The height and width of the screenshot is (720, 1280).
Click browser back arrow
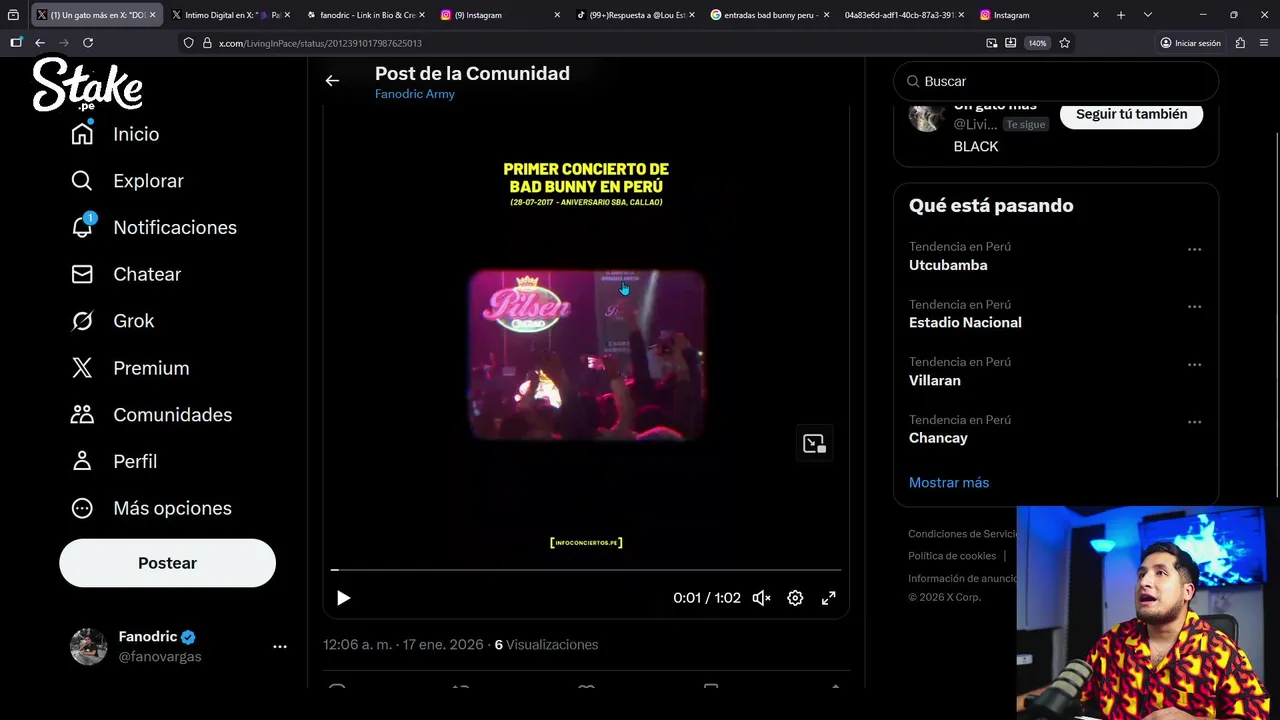[x=40, y=43]
